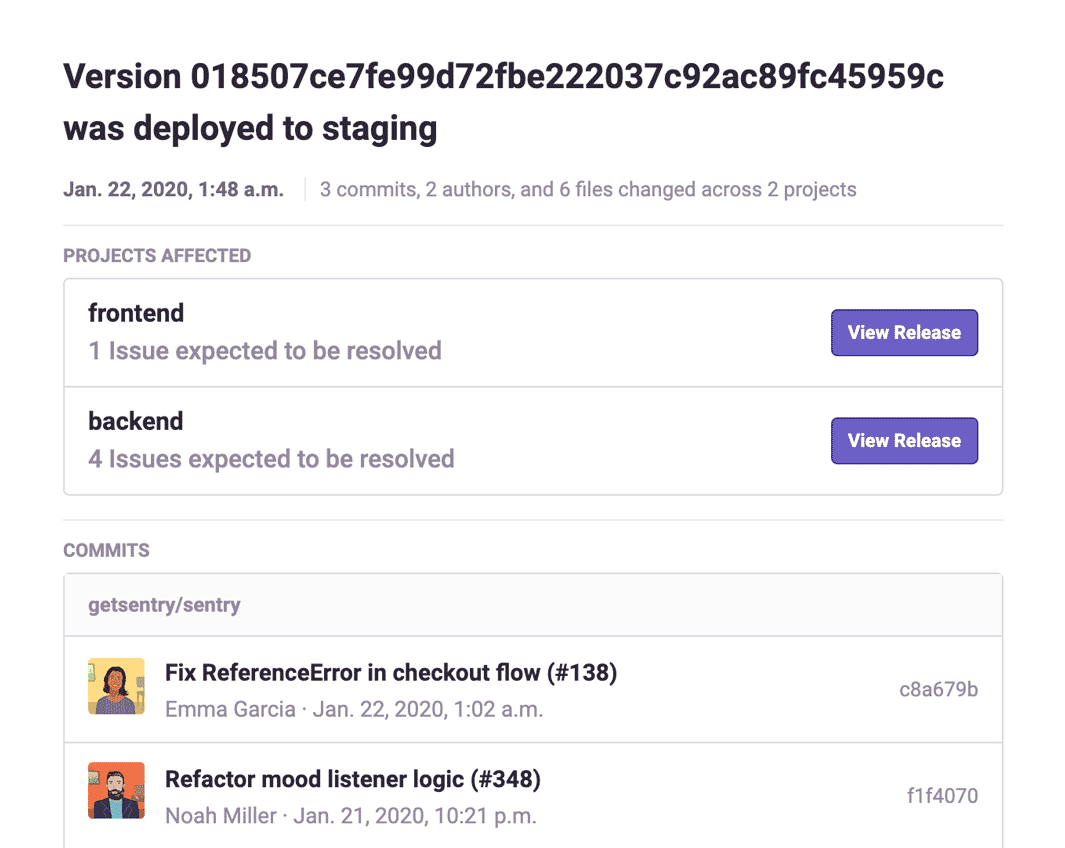Open the backend project name

pos(136,421)
